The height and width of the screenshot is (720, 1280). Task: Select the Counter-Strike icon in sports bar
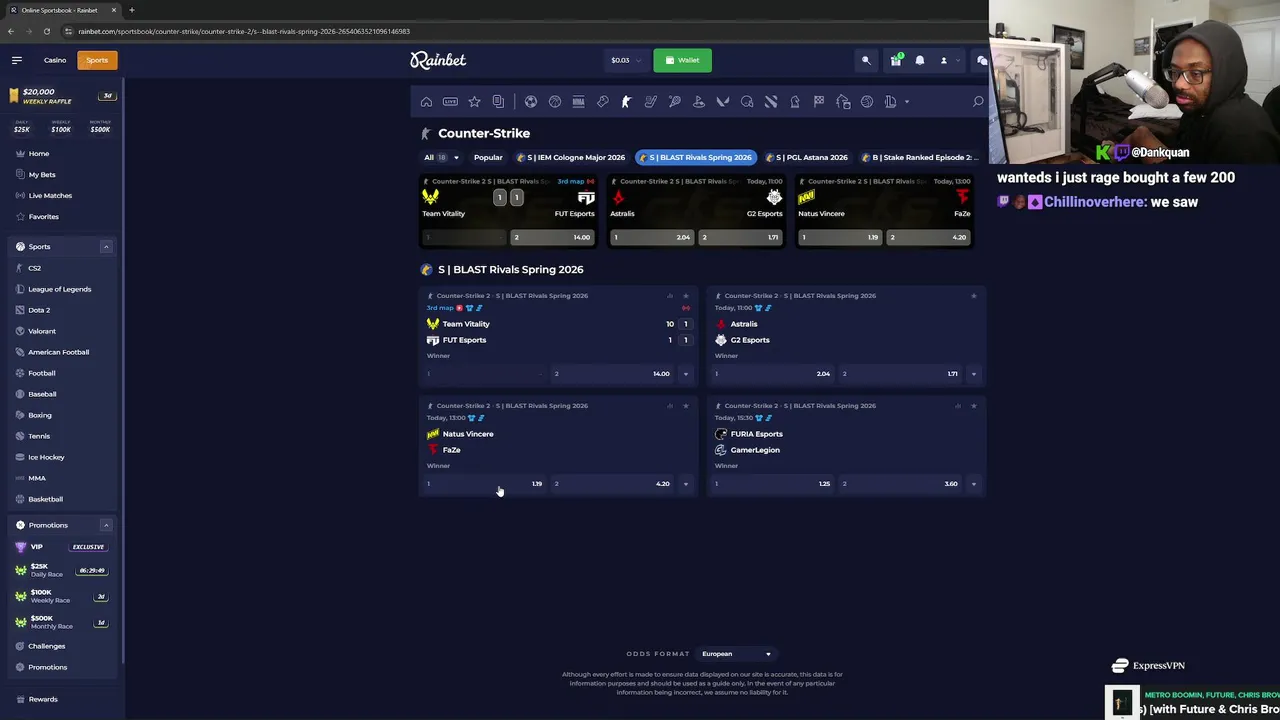626,101
